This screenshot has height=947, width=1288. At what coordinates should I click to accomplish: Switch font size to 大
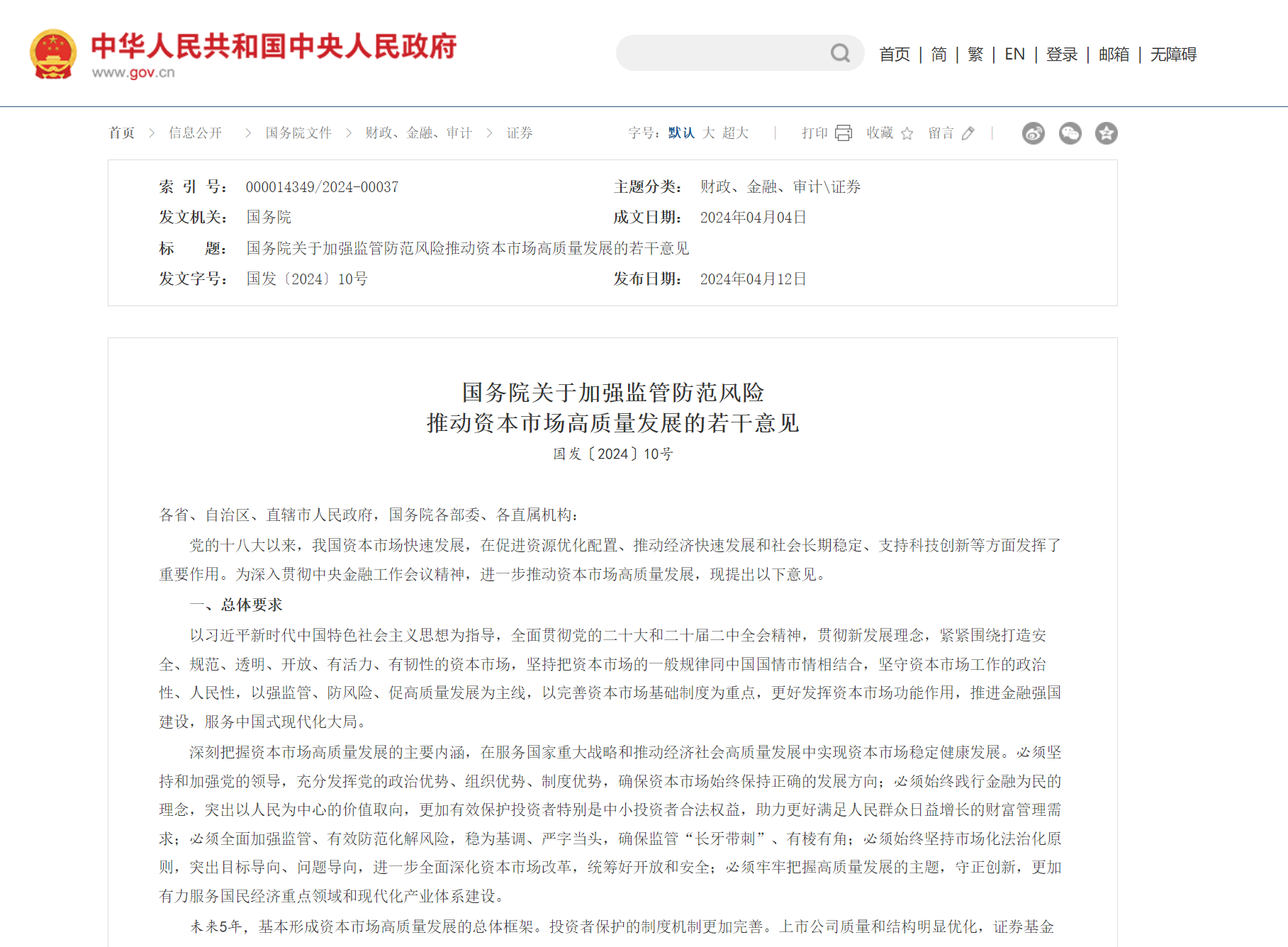[709, 133]
